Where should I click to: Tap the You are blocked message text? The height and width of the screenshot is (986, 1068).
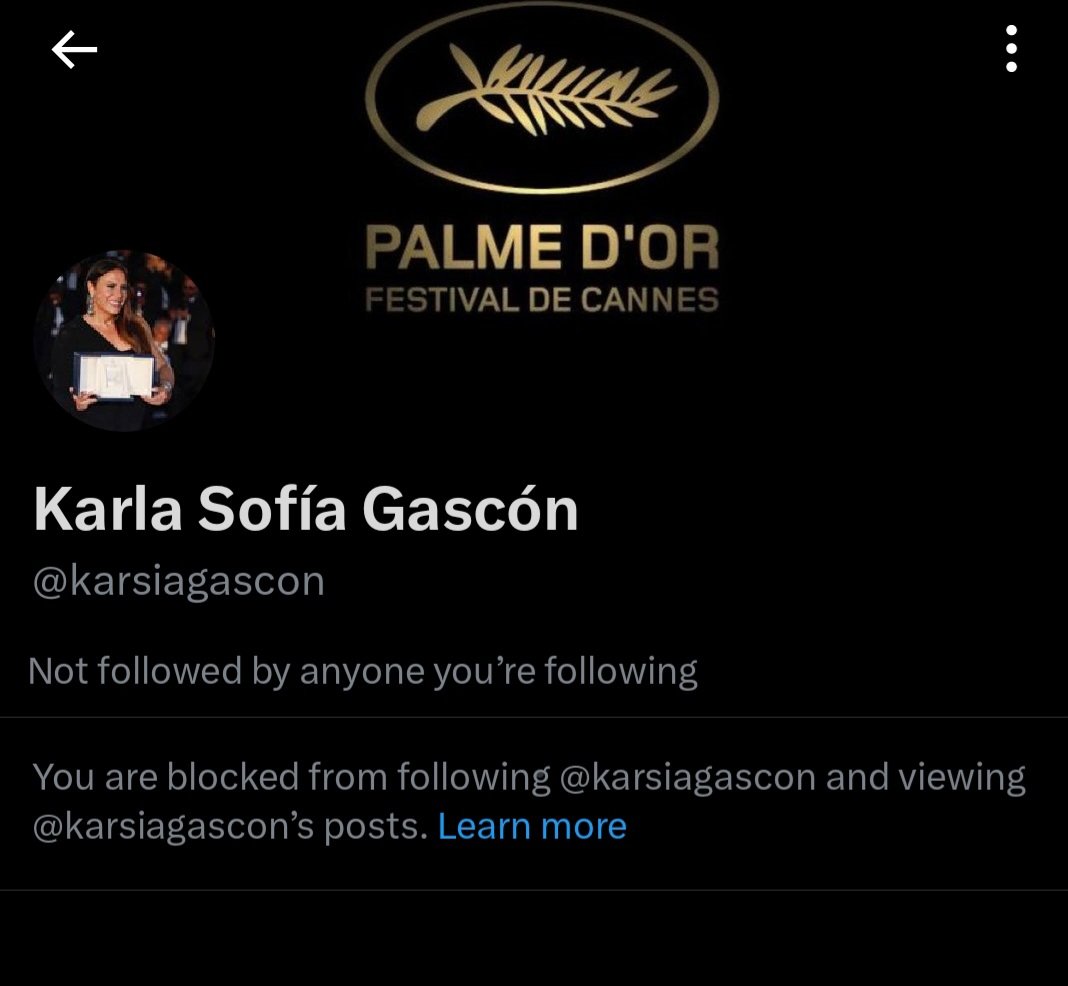(x=529, y=802)
